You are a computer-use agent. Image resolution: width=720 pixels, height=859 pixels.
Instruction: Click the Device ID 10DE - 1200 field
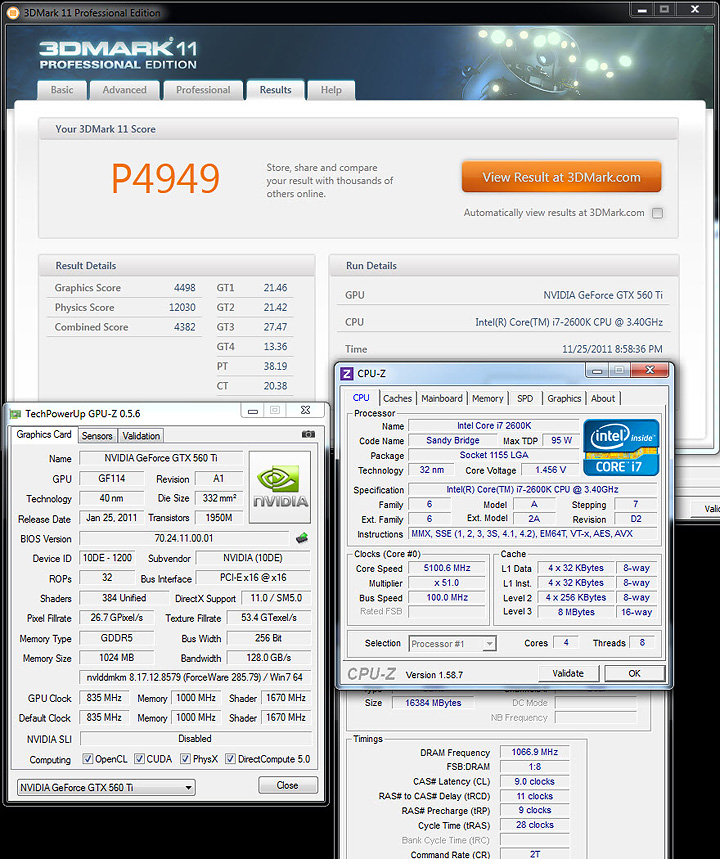(x=107, y=558)
